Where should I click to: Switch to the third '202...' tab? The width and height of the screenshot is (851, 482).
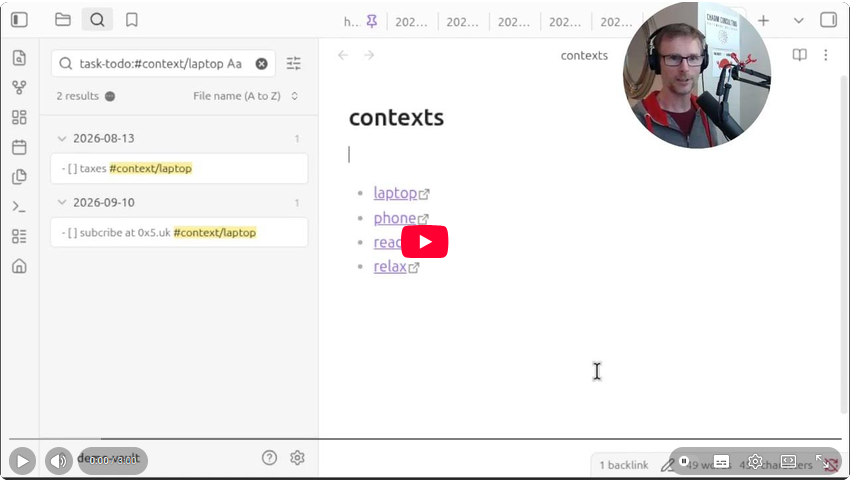pyautogui.click(x=514, y=22)
